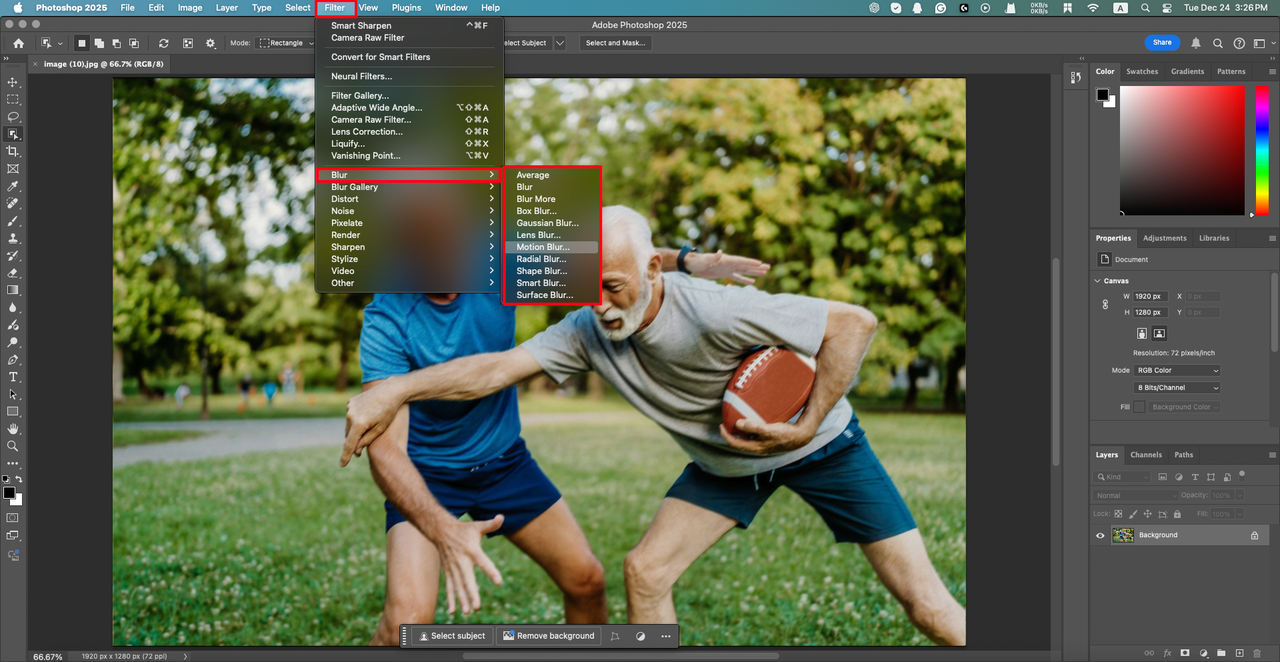The width and height of the screenshot is (1280, 662).
Task: Select the Lasso tool
Action: coord(13,117)
